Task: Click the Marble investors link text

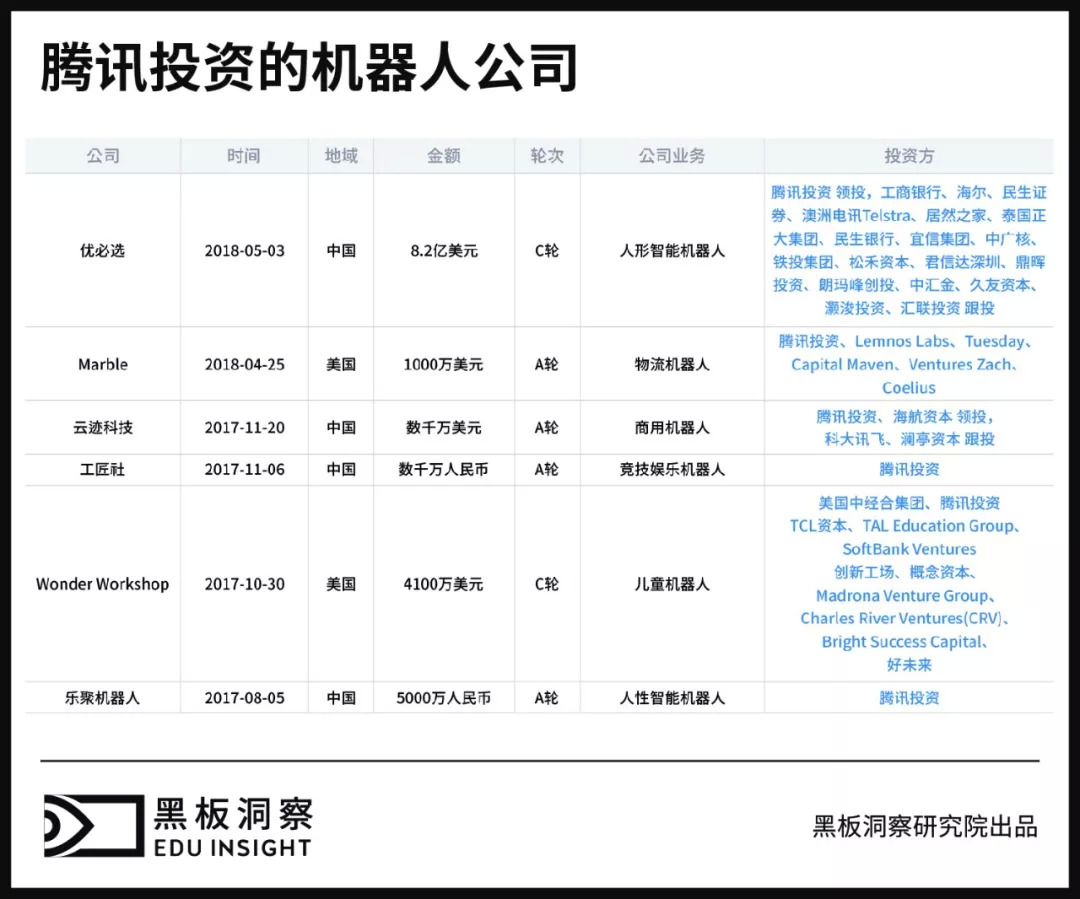Action: pos(909,364)
